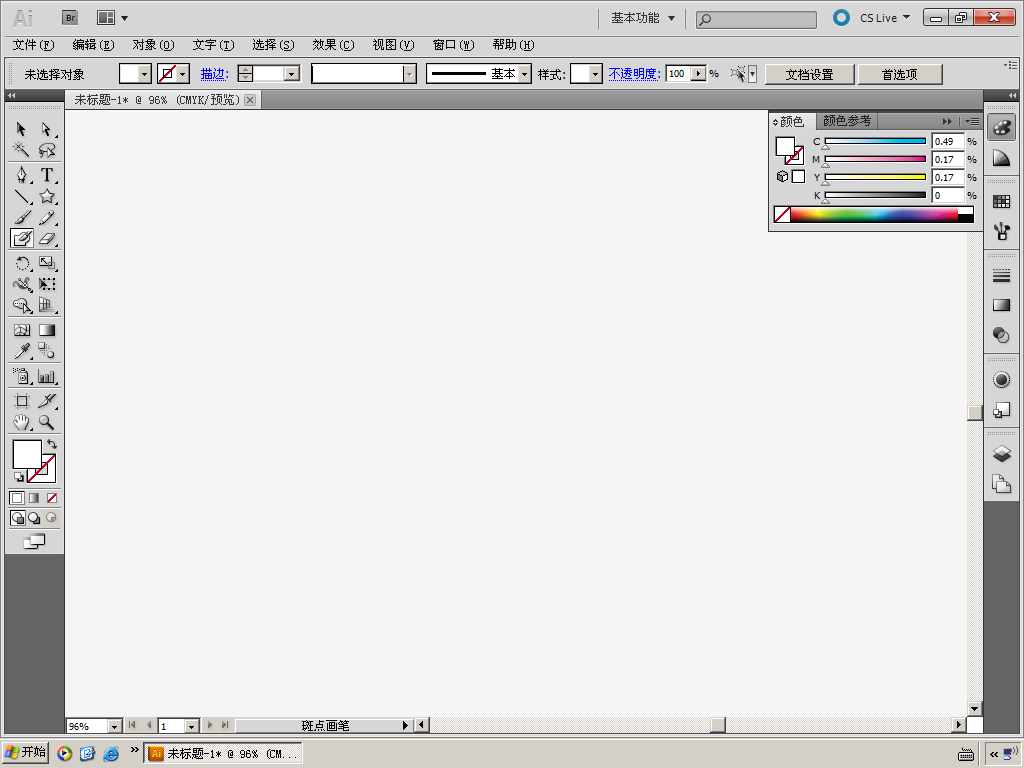Click the 首选项 button
This screenshot has width=1024, height=768.
[x=899, y=74]
